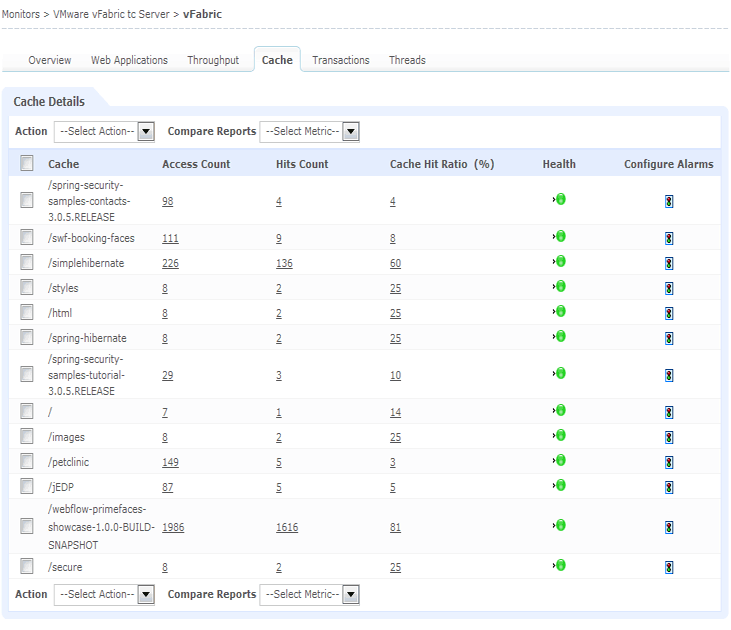Select the /html cache row checkbox
The width and height of the screenshot is (731, 630).
click(27, 313)
